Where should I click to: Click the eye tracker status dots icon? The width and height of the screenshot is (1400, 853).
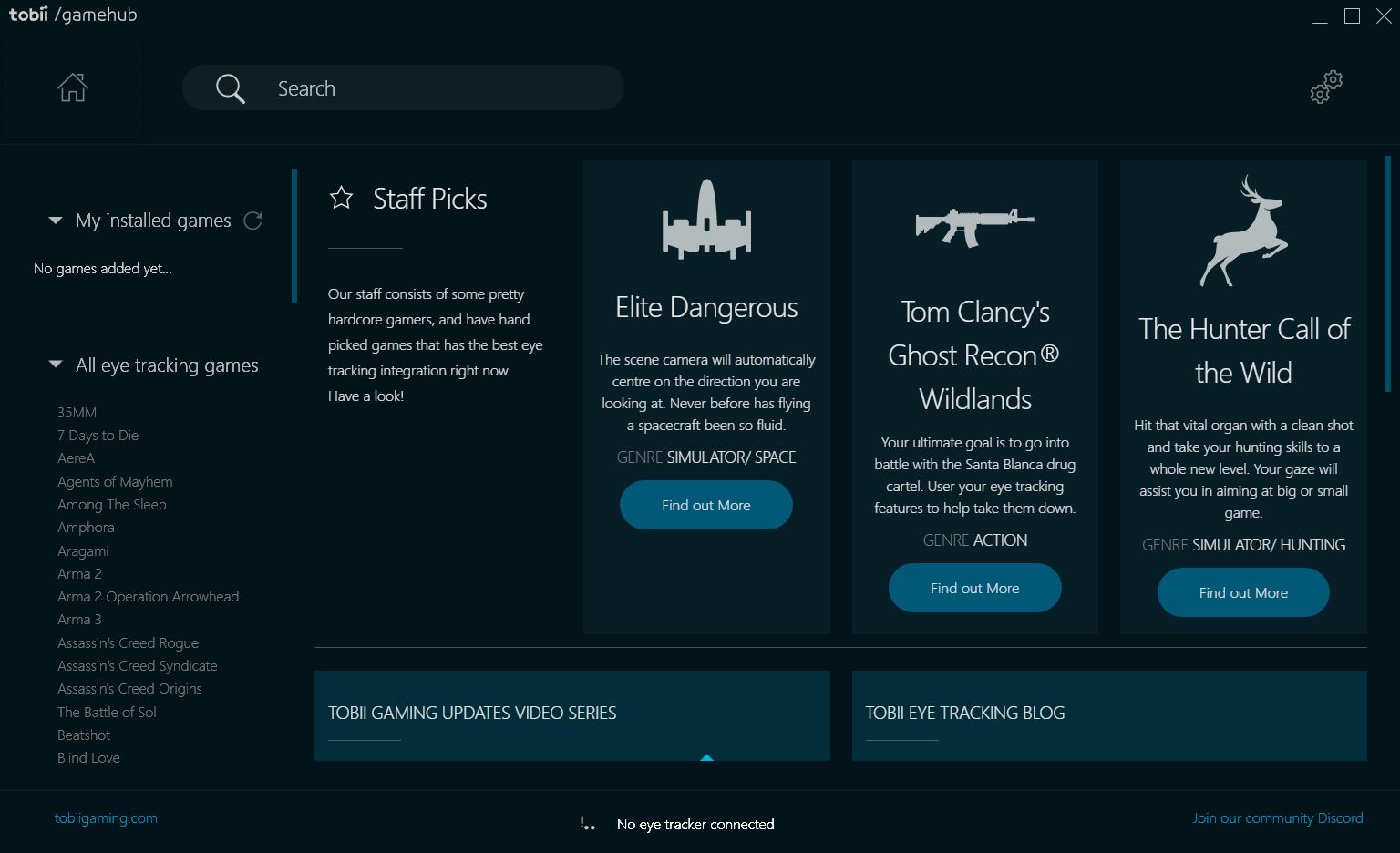(588, 824)
